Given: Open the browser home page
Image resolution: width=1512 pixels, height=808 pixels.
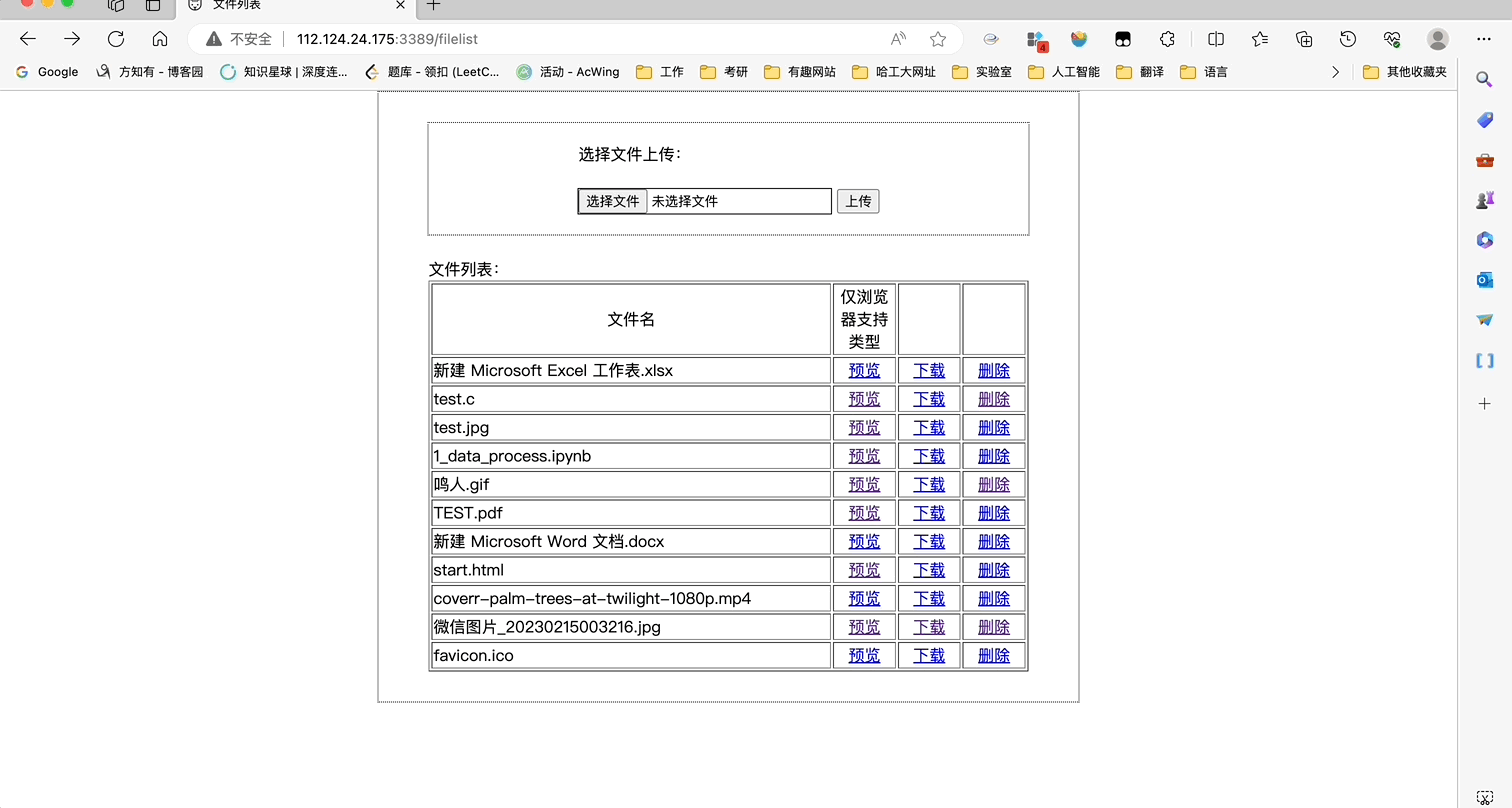Looking at the screenshot, I should coord(160,39).
